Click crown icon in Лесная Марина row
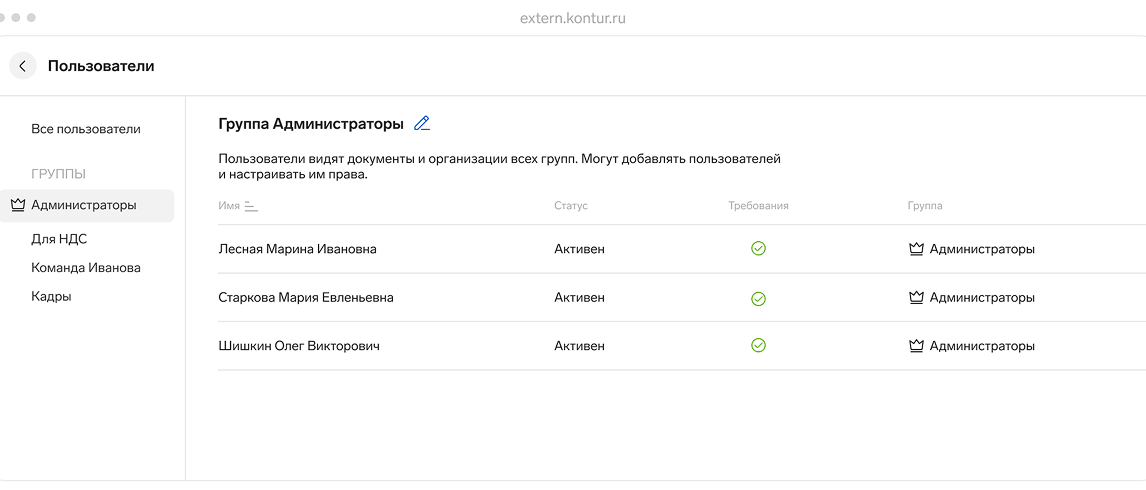Screen dimensions: 1146x490 (916, 249)
